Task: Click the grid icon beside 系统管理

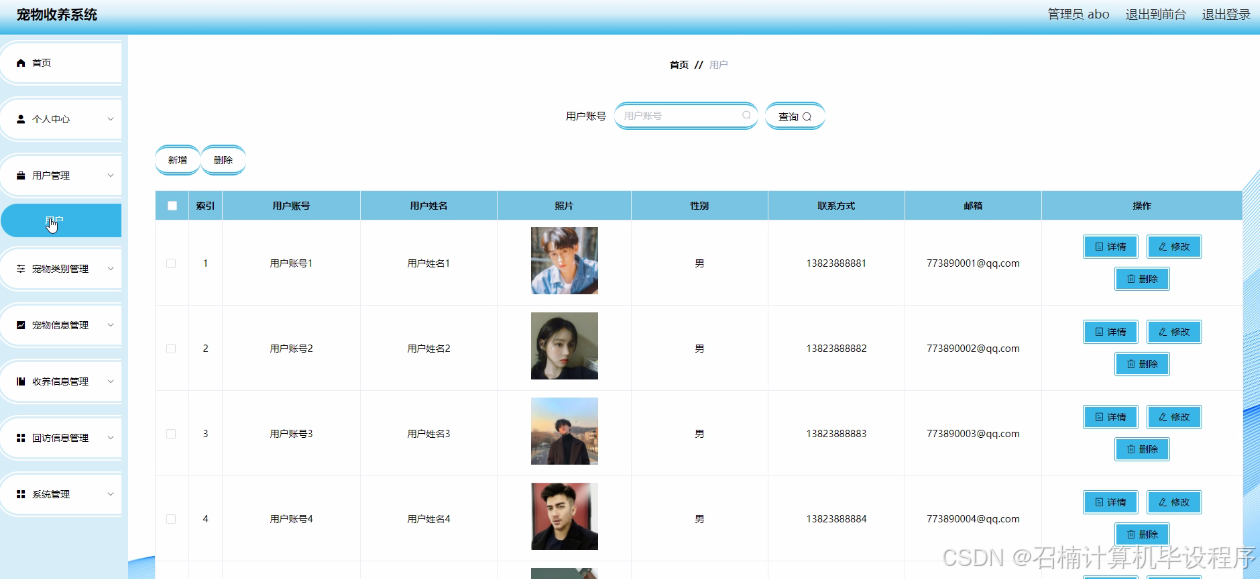Action: 21,494
